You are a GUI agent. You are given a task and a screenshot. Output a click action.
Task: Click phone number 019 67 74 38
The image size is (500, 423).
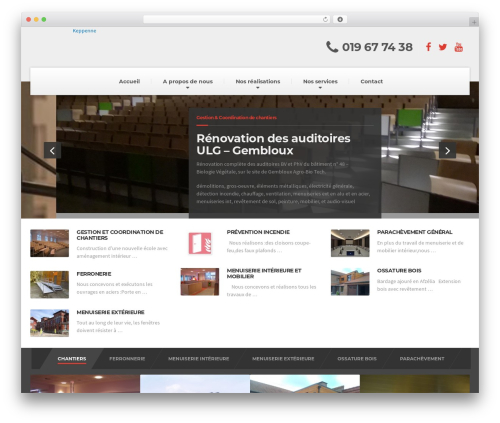(x=377, y=47)
